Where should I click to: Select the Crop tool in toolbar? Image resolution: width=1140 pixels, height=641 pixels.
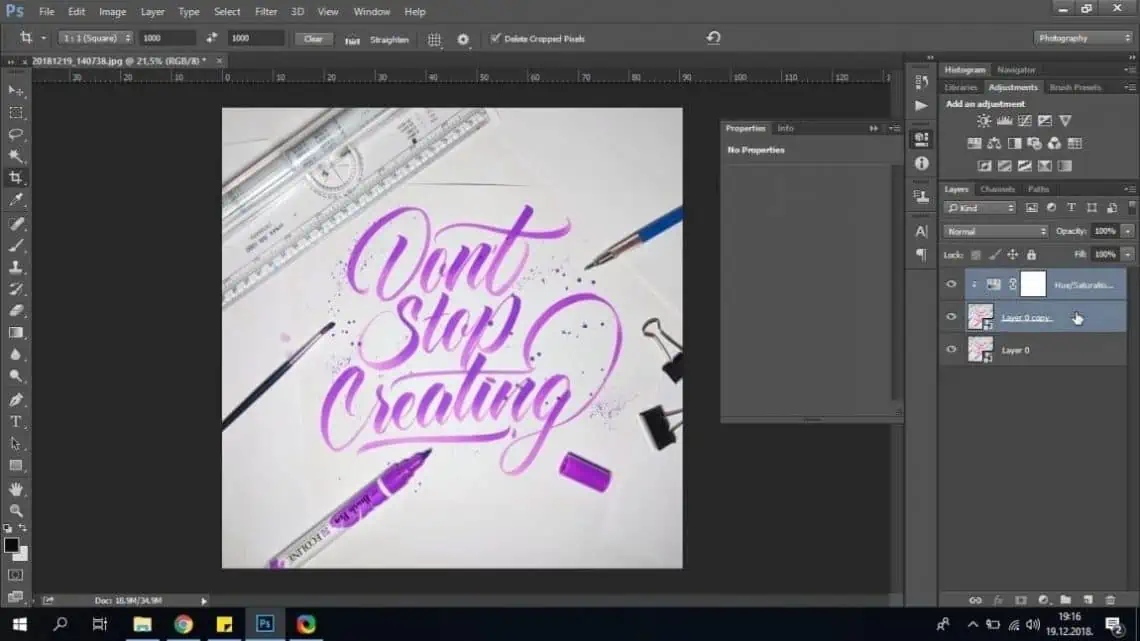16,178
